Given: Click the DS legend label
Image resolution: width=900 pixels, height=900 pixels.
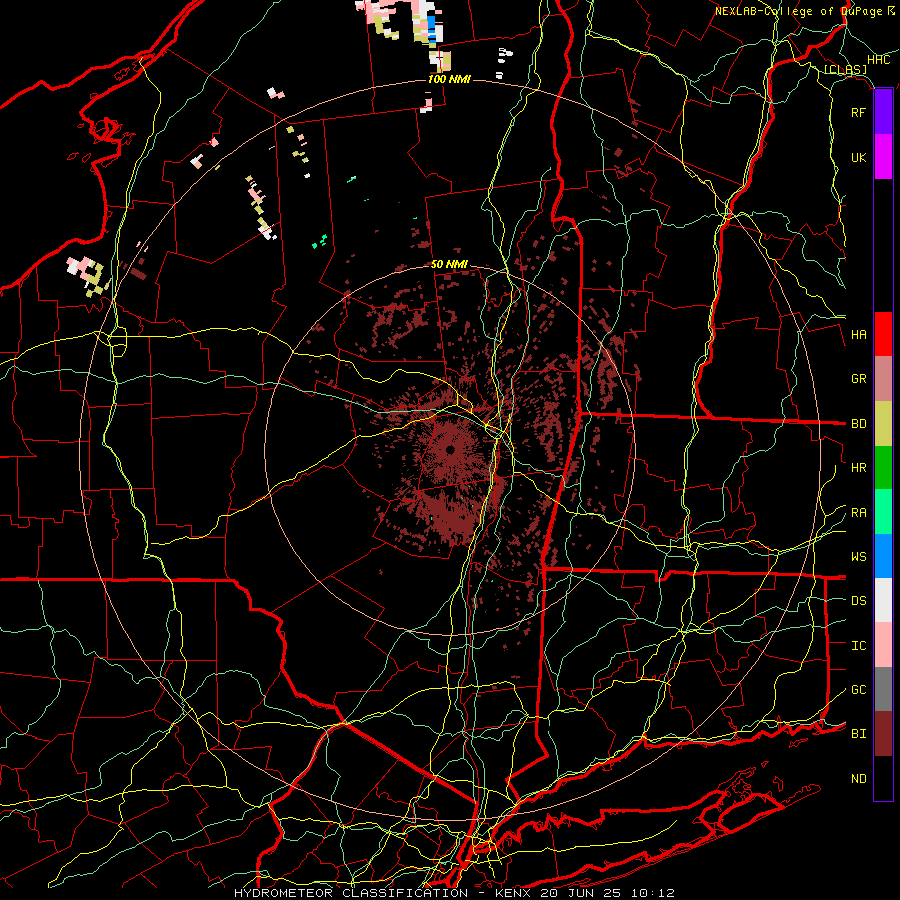Looking at the screenshot, I should click(858, 601).
